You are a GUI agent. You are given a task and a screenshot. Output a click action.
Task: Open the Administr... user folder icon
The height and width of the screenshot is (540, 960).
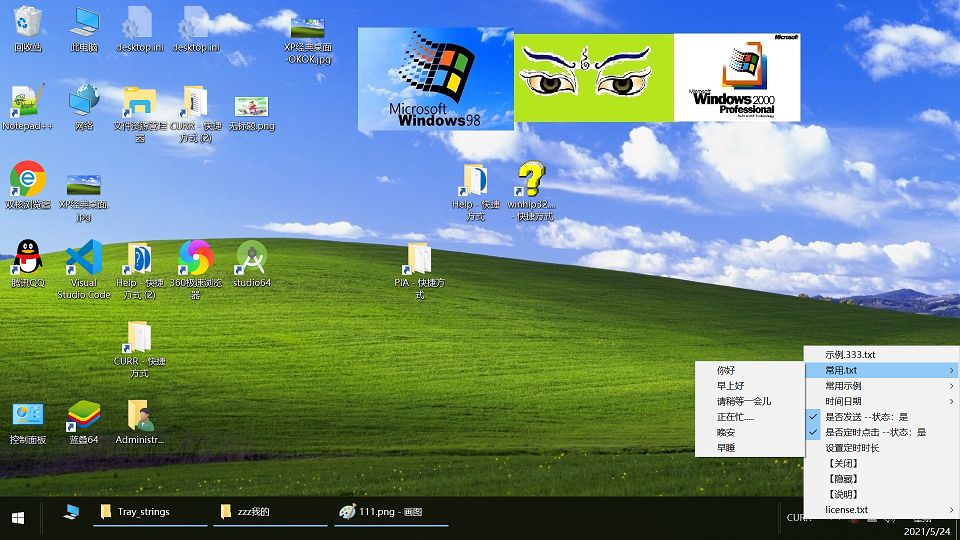(x=140, y=421)
